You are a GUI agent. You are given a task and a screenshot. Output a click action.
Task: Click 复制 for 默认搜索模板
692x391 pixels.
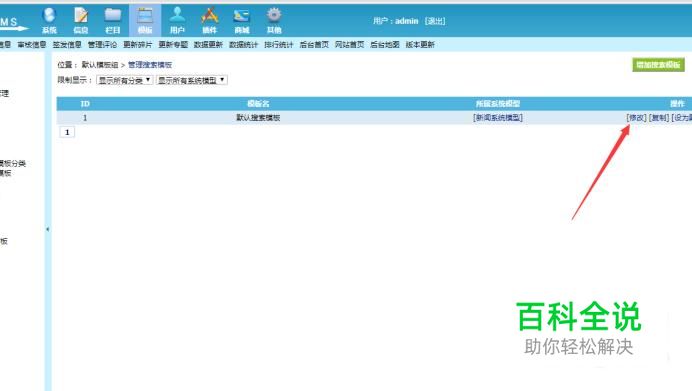tap(659, 118)
